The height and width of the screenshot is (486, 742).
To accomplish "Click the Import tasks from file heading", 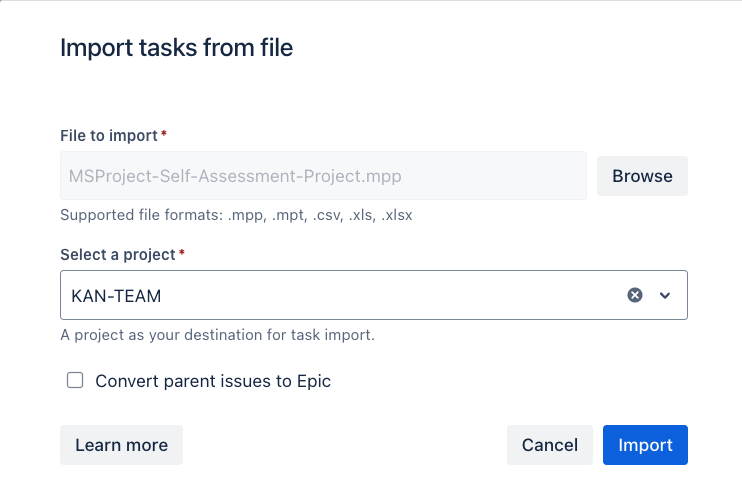I will pyautogui.click(x=177, y=48).
